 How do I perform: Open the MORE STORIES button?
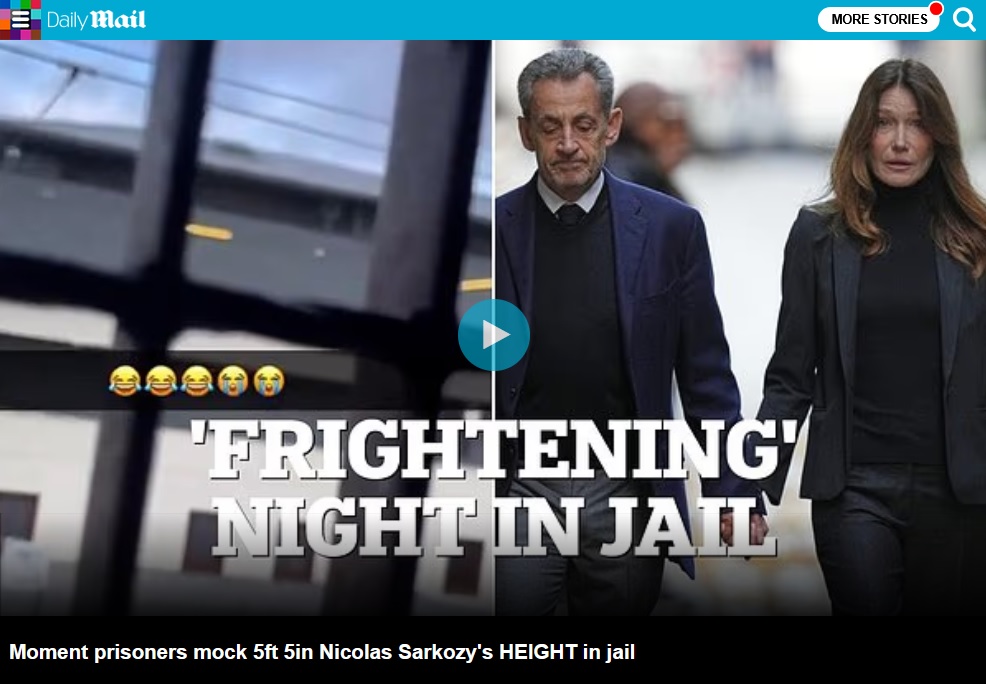point(878,19)
